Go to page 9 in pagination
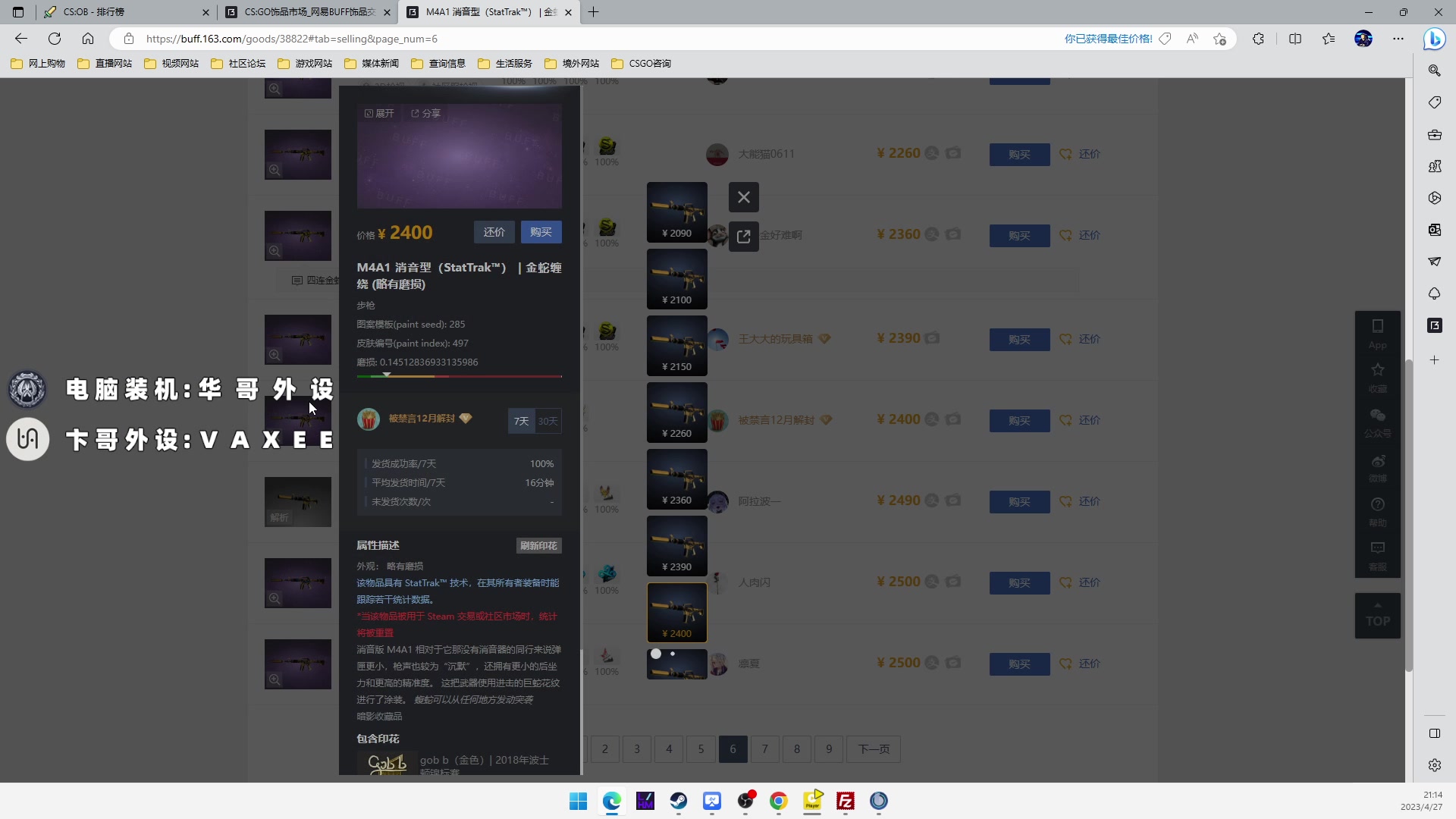 click(829, 749)
